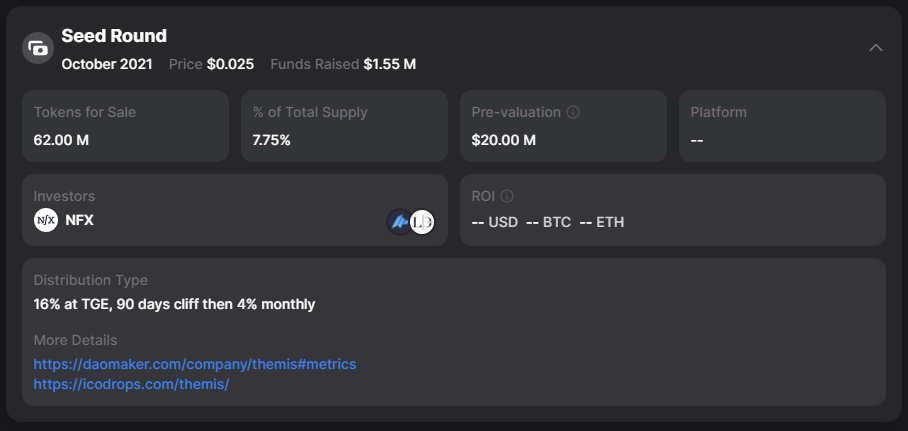This screenshot has height=431, width=908.
Task: Click the NFX investor logo
Action: [x=46, y=220]
